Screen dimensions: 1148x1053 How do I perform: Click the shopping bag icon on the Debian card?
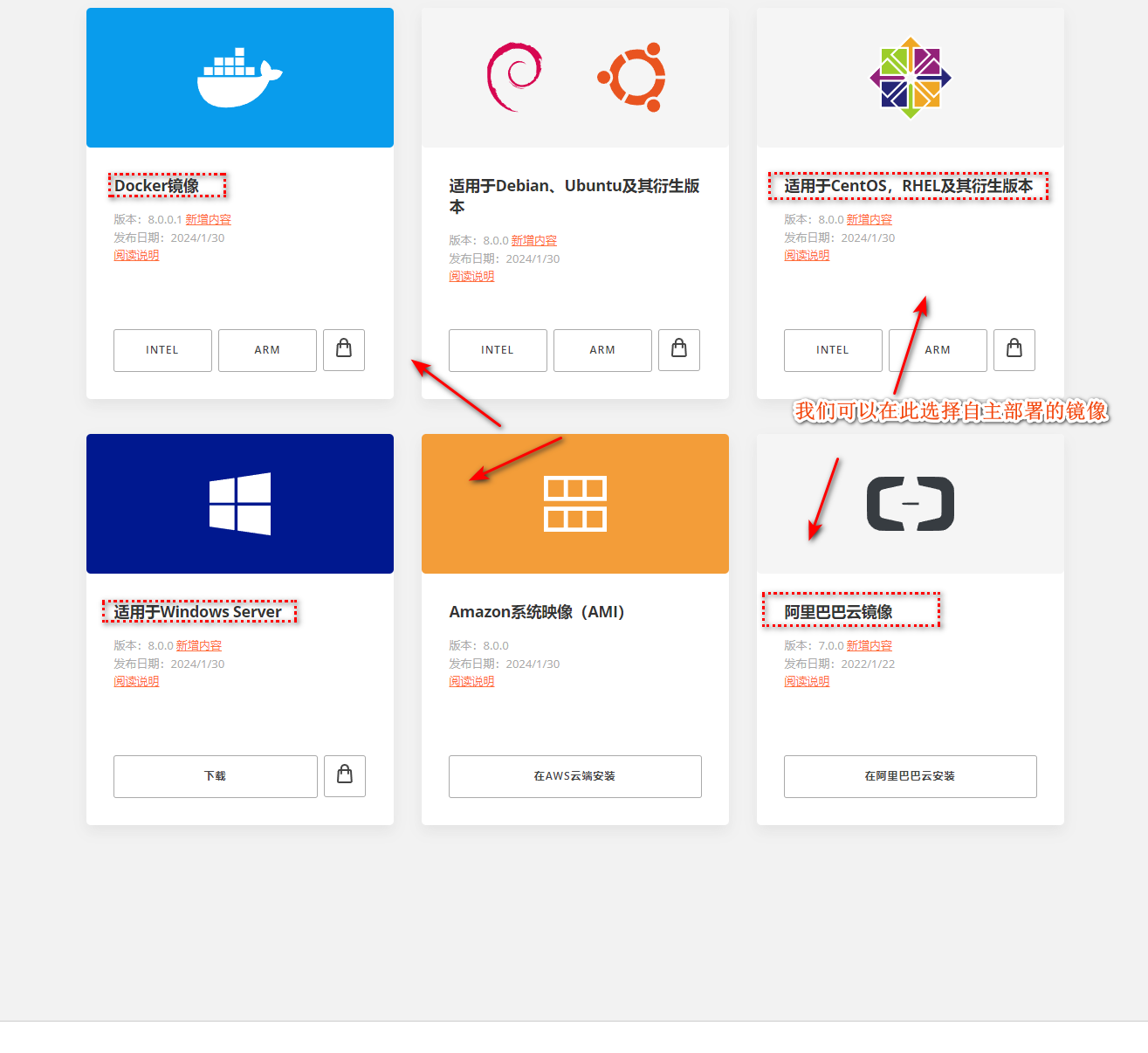[678, 350]
